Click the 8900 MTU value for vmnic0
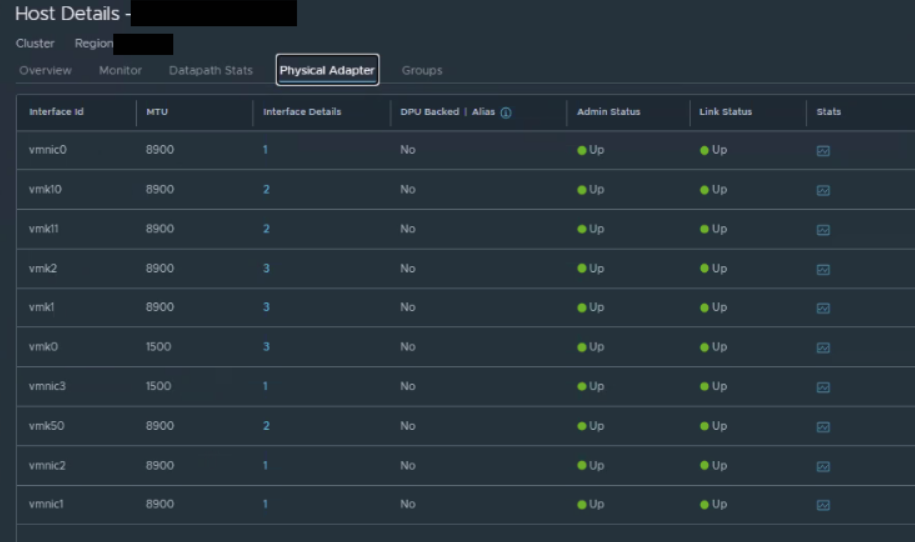The width and height of the screenshot is (915, 542). (160, 150)
